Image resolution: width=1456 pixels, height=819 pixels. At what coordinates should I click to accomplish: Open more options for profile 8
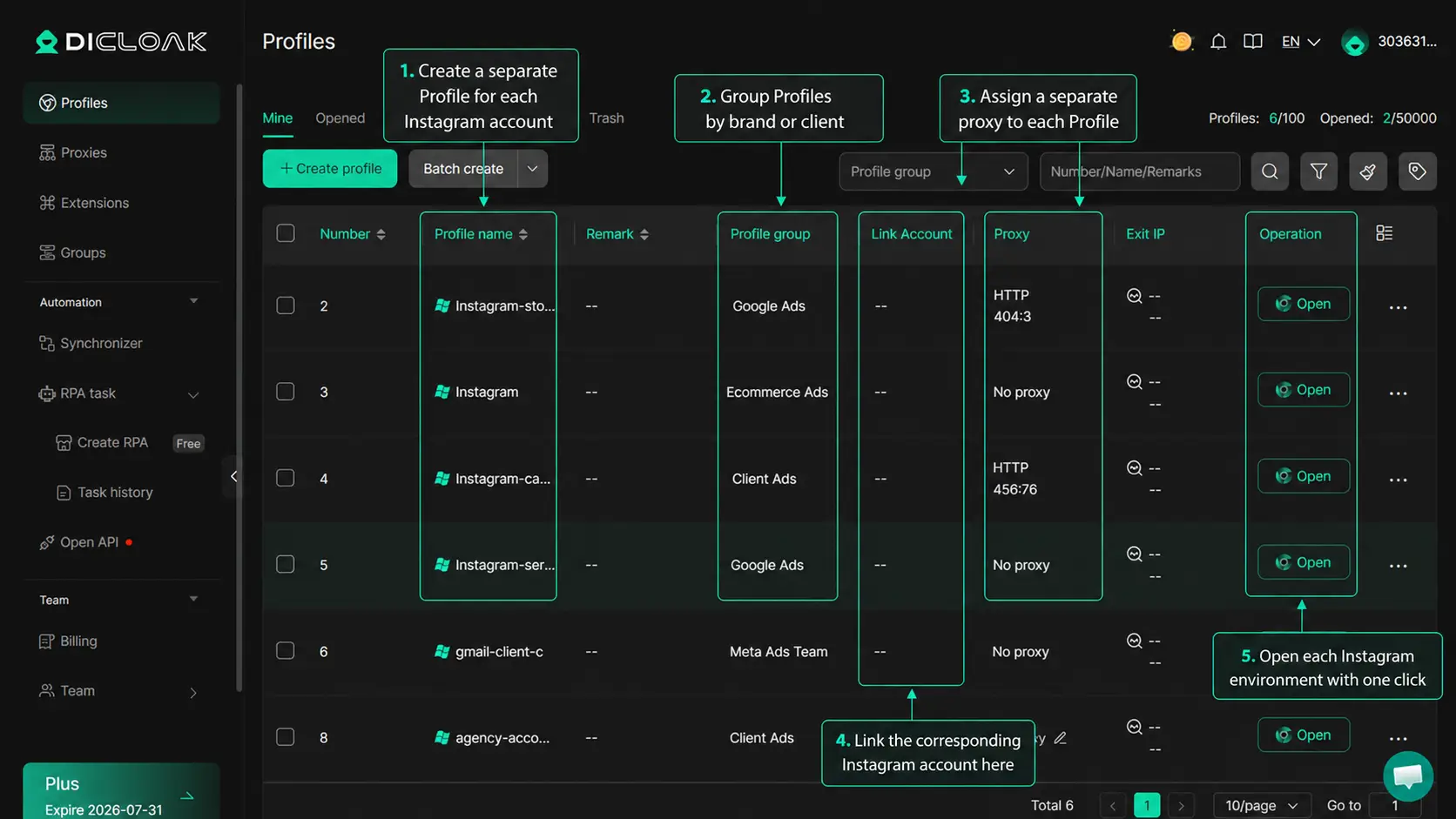click(1399, 739)
